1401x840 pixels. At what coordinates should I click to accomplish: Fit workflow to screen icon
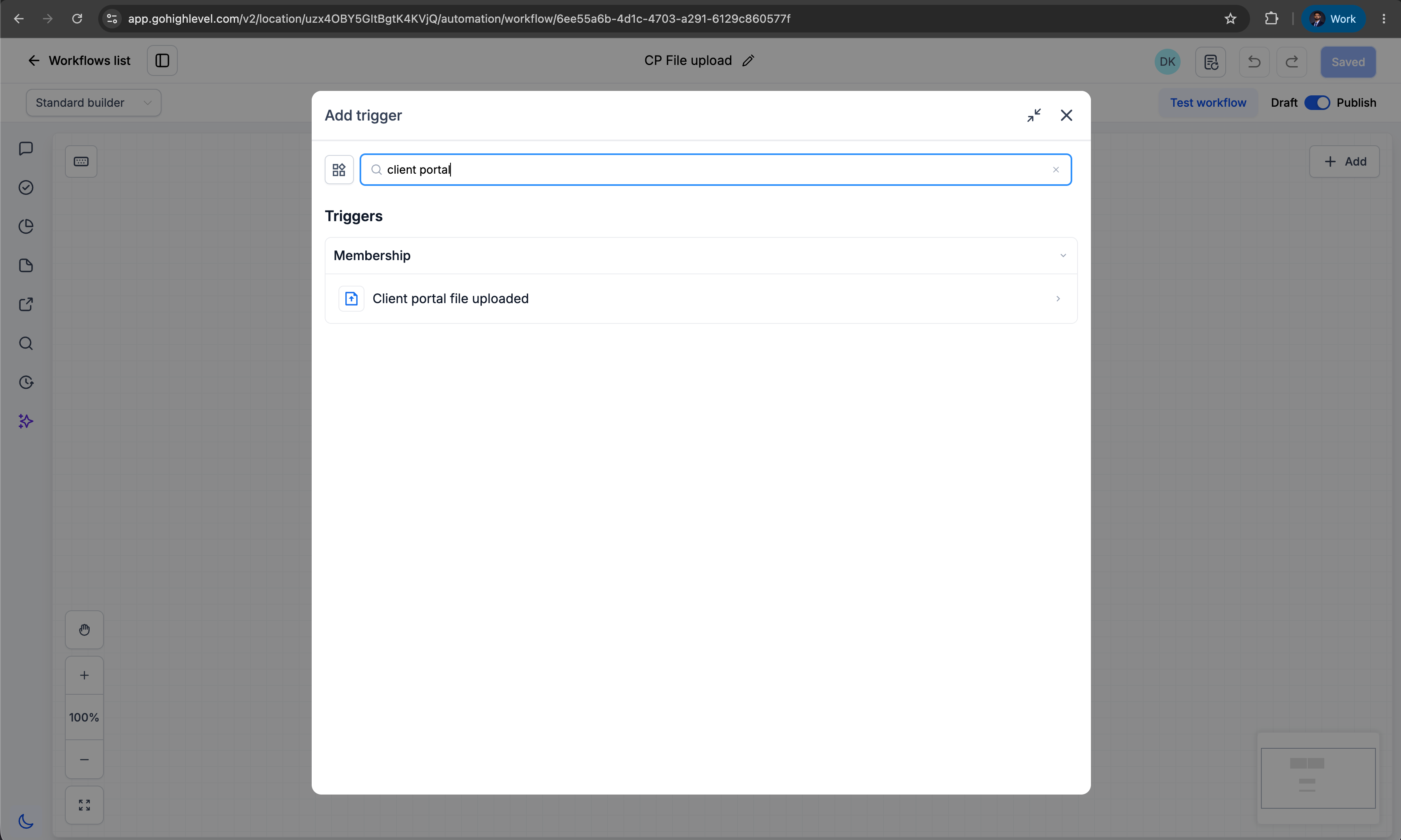[x=84, y=805]
